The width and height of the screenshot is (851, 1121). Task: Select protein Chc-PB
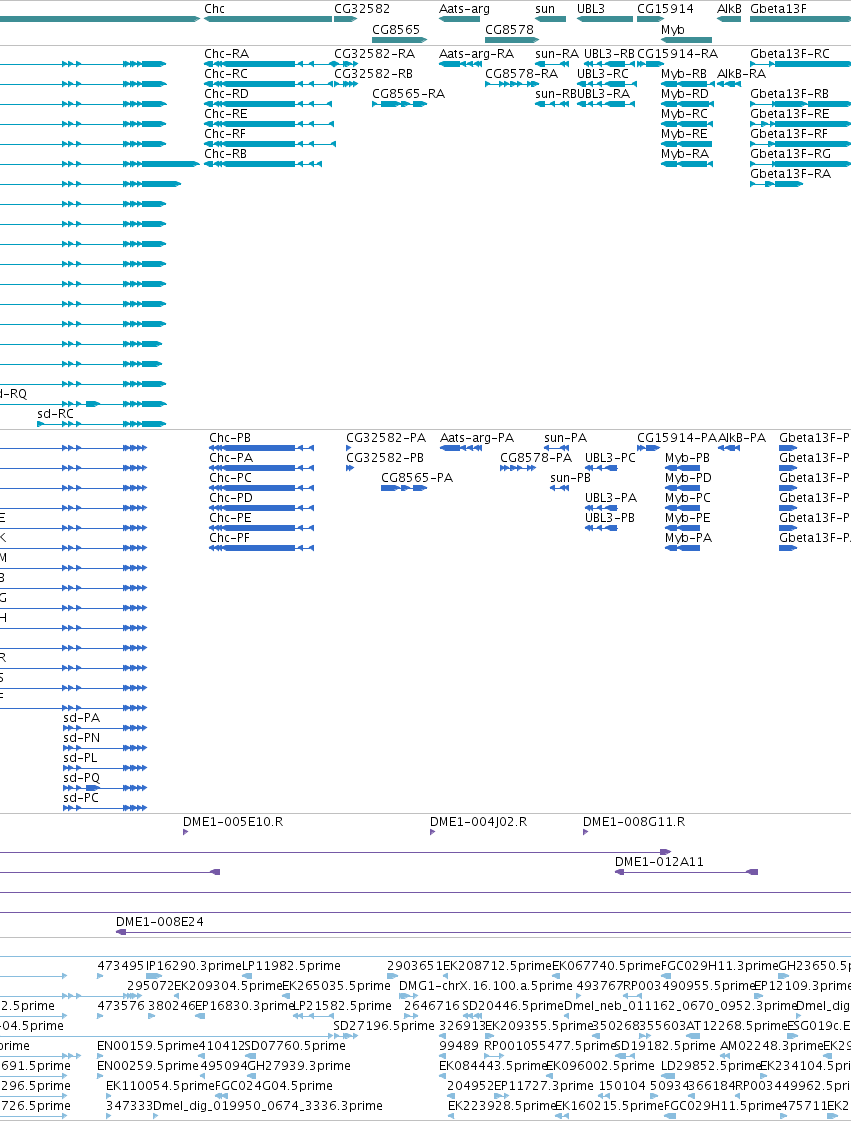pos(230,438)
